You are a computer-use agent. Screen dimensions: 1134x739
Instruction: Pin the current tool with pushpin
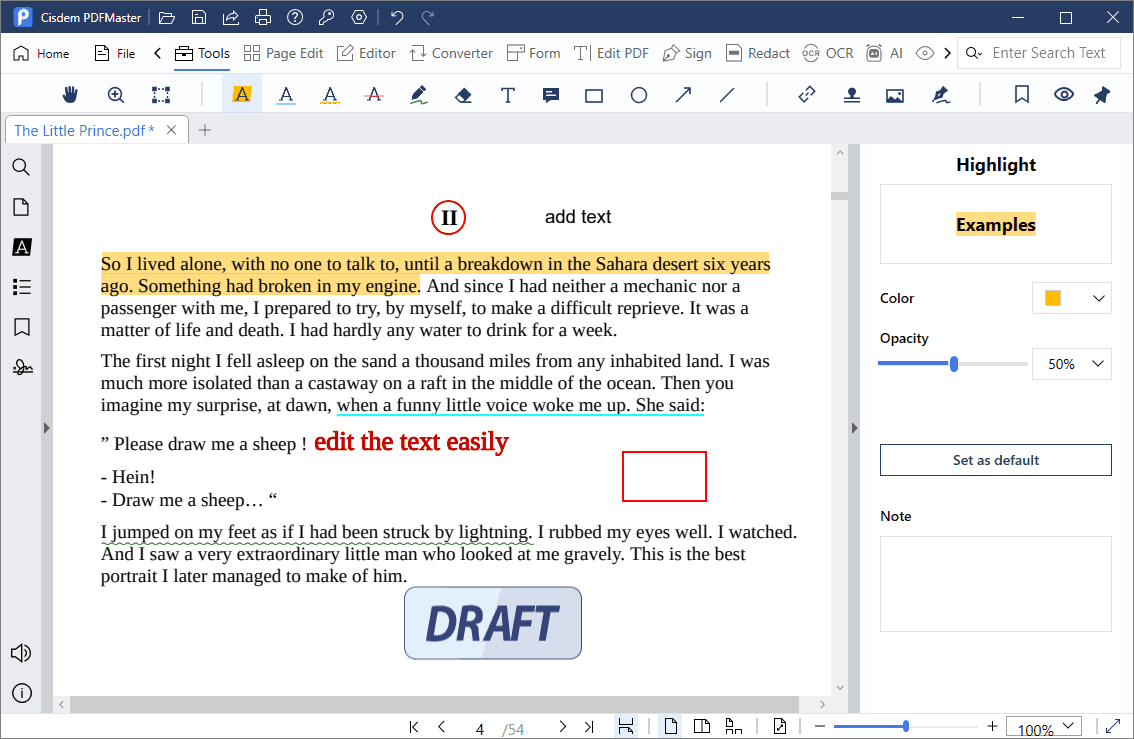(x=1101, y=95)
